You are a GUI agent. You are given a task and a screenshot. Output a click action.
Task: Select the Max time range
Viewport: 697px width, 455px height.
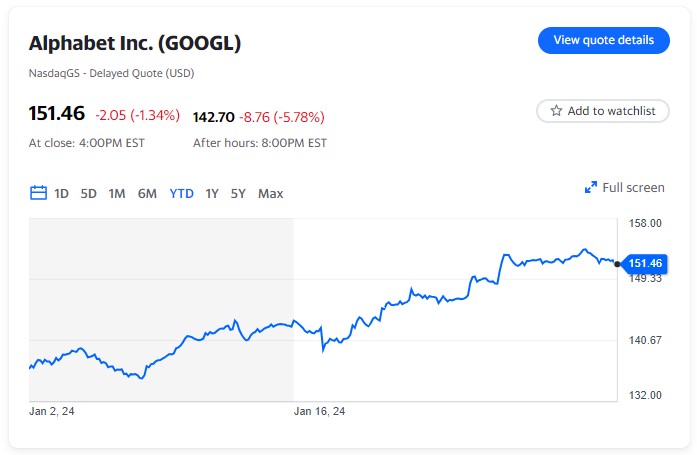coord(270,193)
